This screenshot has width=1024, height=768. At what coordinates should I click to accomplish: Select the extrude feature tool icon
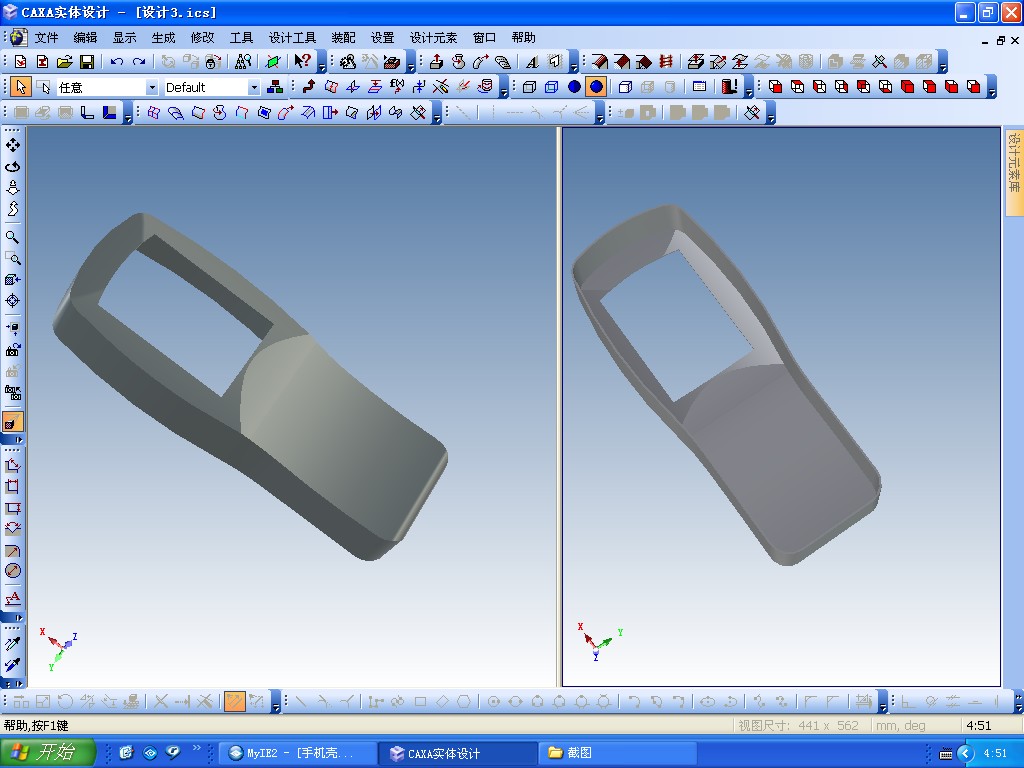point(436,61)
